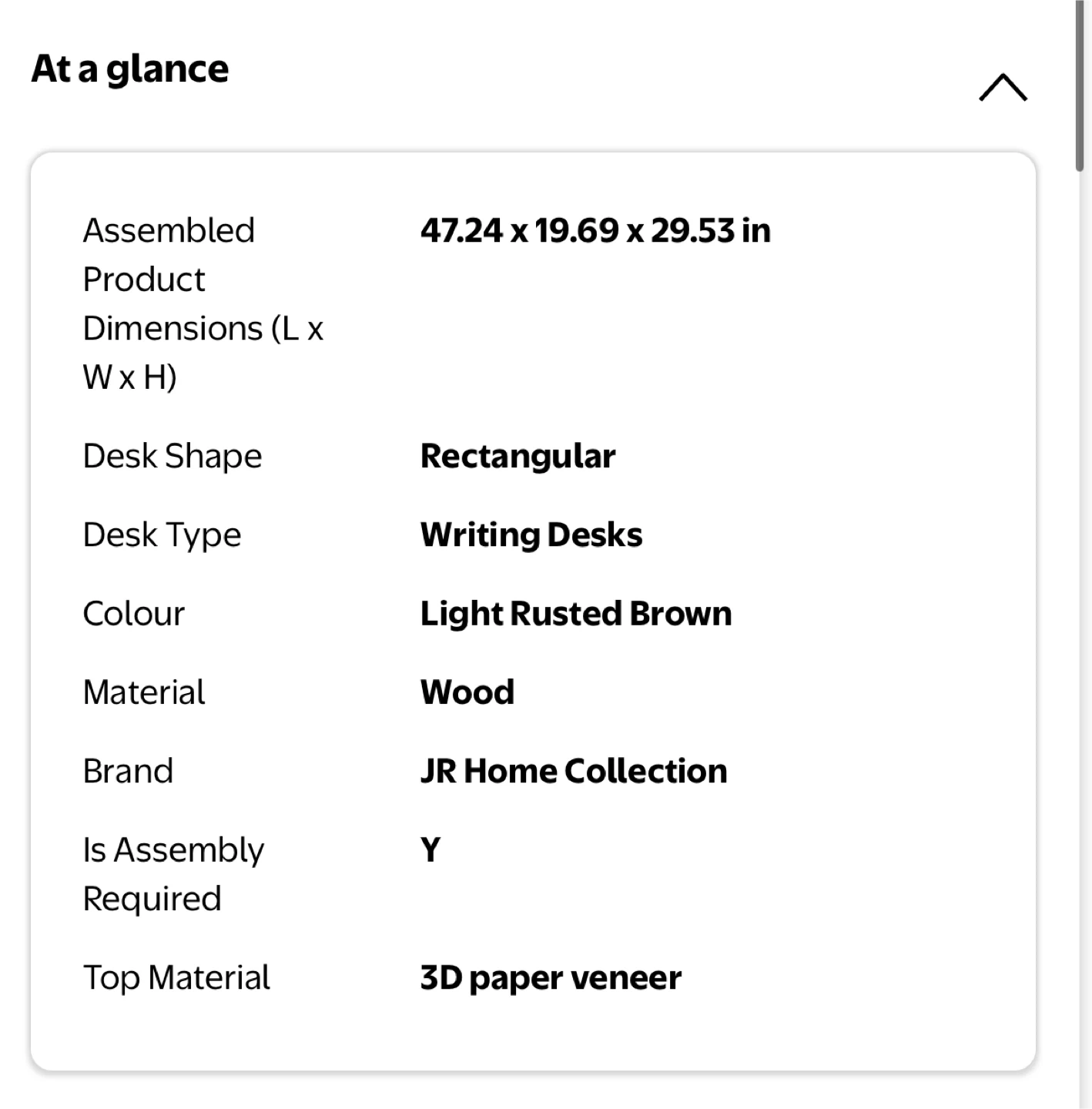Image resolution: width=1092 pixels, height=1109 pixels.
Task: Click the Brand label
Action: 128,771
